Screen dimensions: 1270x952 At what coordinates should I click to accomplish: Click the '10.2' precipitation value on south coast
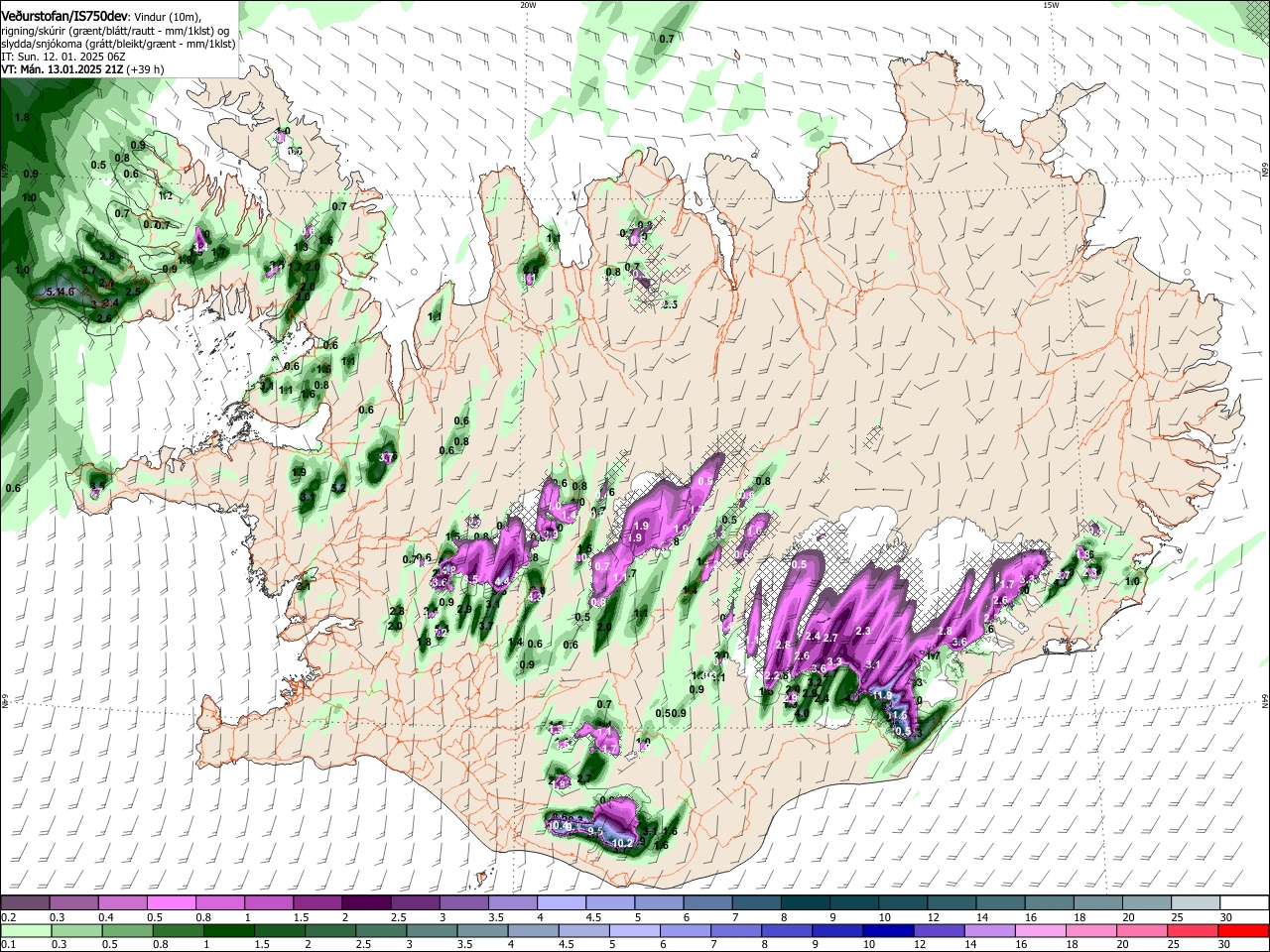pos(623,843)
